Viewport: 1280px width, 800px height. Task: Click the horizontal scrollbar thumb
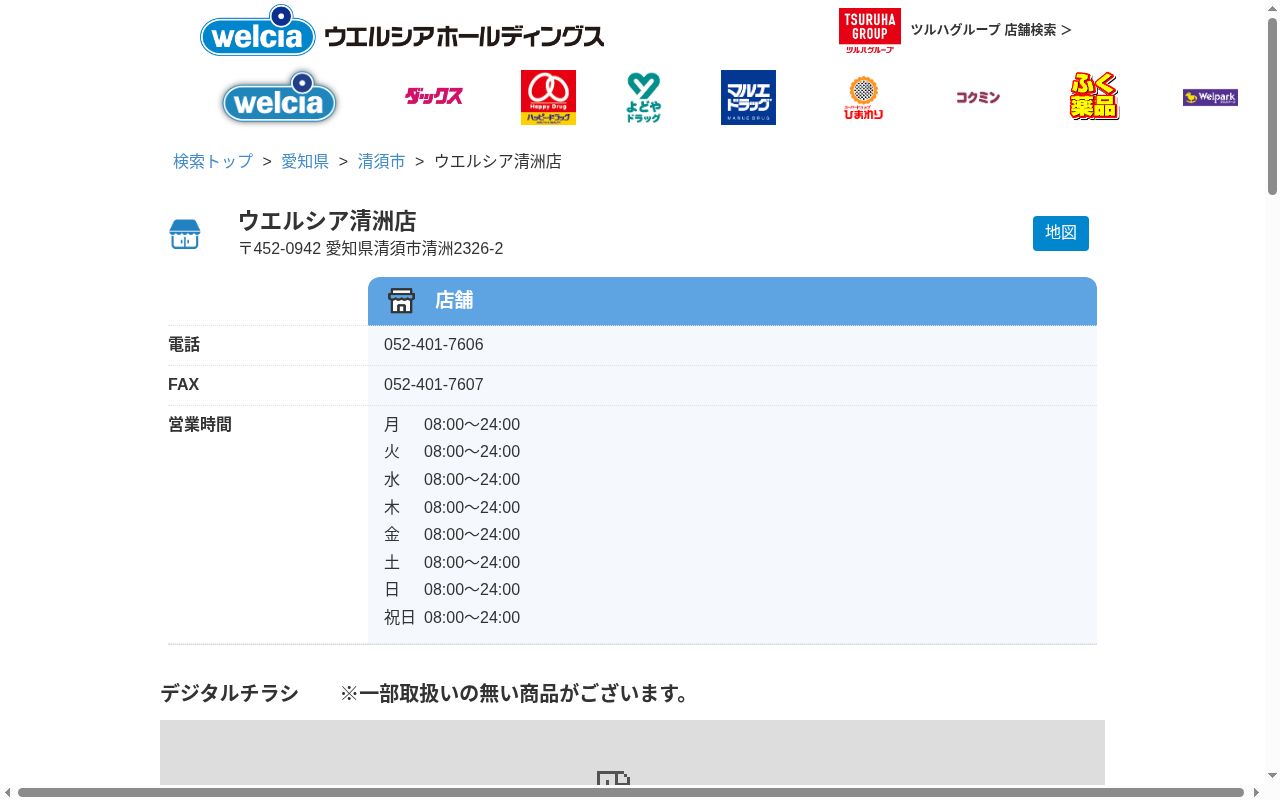[630, 793]
